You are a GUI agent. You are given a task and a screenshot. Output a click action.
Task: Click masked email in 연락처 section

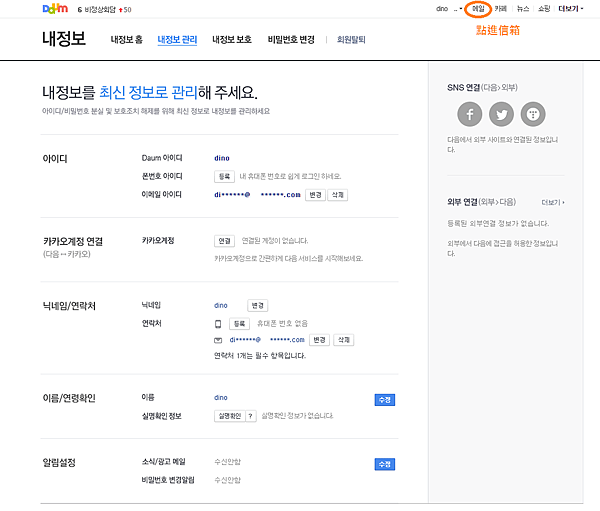pyautogui.click(x=267, y=340)
